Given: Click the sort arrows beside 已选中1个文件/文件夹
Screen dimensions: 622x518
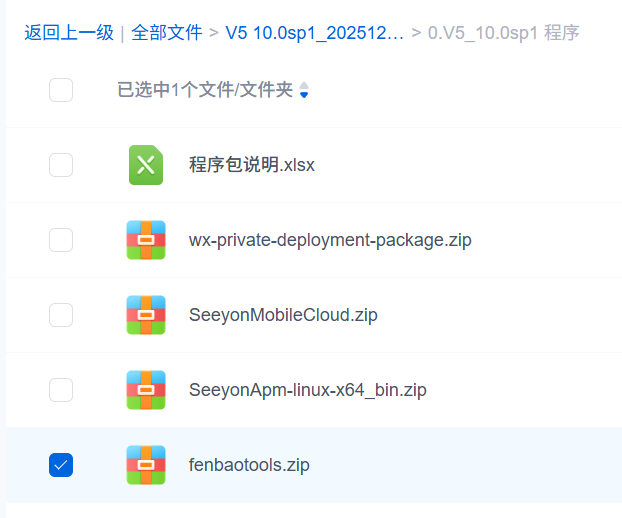Looking at the screenshot, I should [x=304, y=91].
